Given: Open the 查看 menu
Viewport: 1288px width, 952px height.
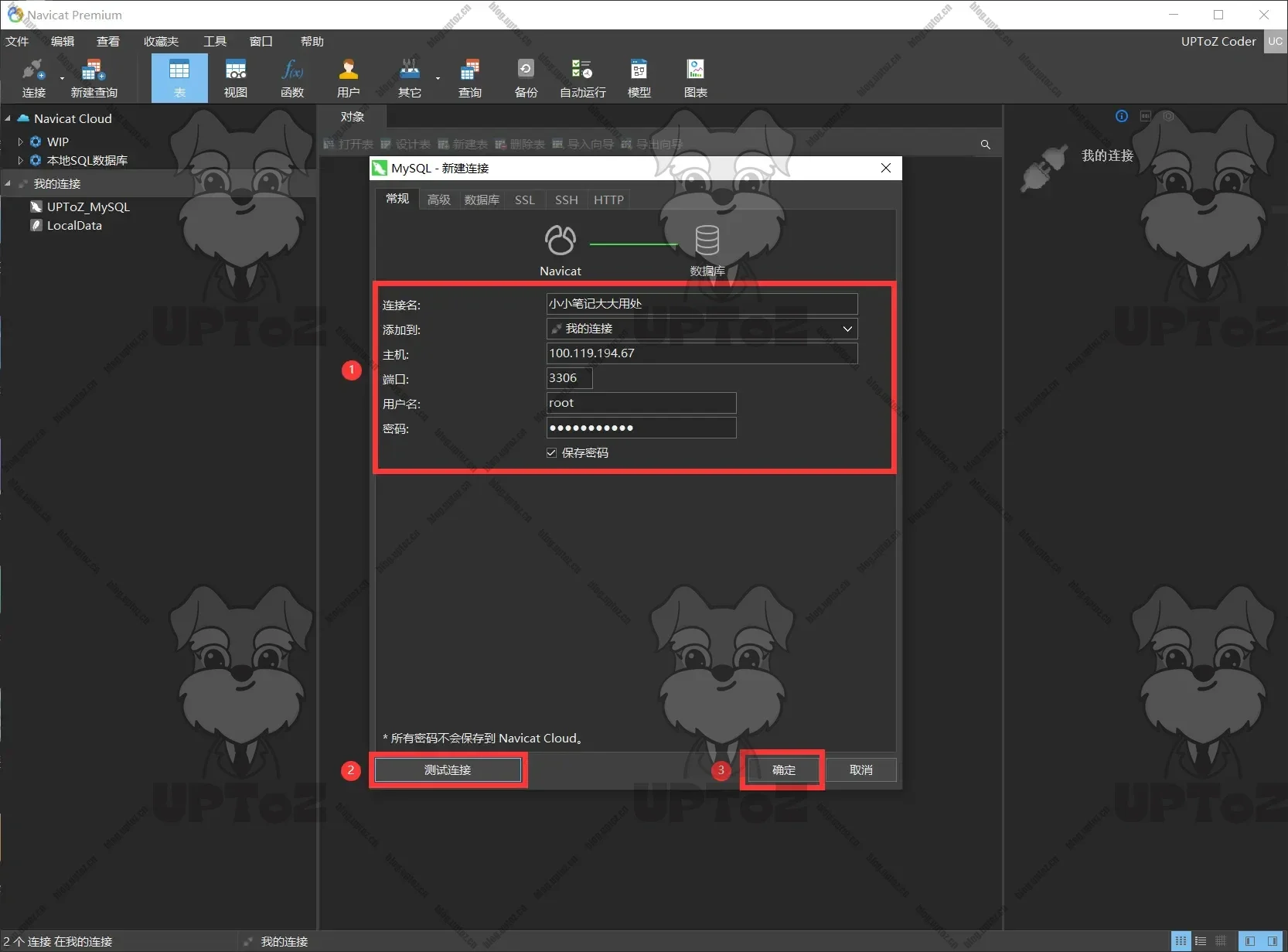Looking at the screenshot, I should point(108,42).
